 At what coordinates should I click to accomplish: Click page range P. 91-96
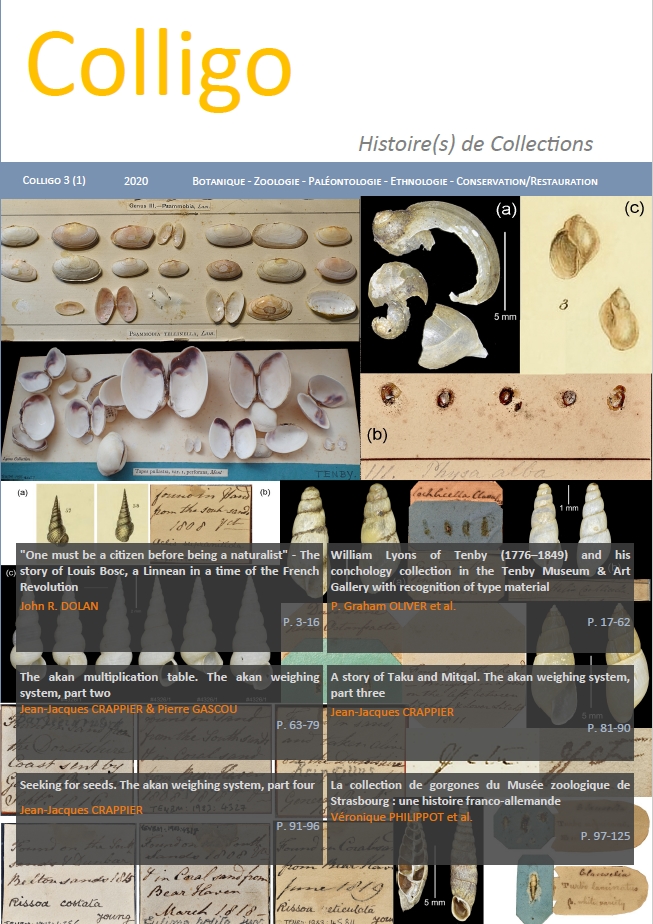click(x=298, y=826)
